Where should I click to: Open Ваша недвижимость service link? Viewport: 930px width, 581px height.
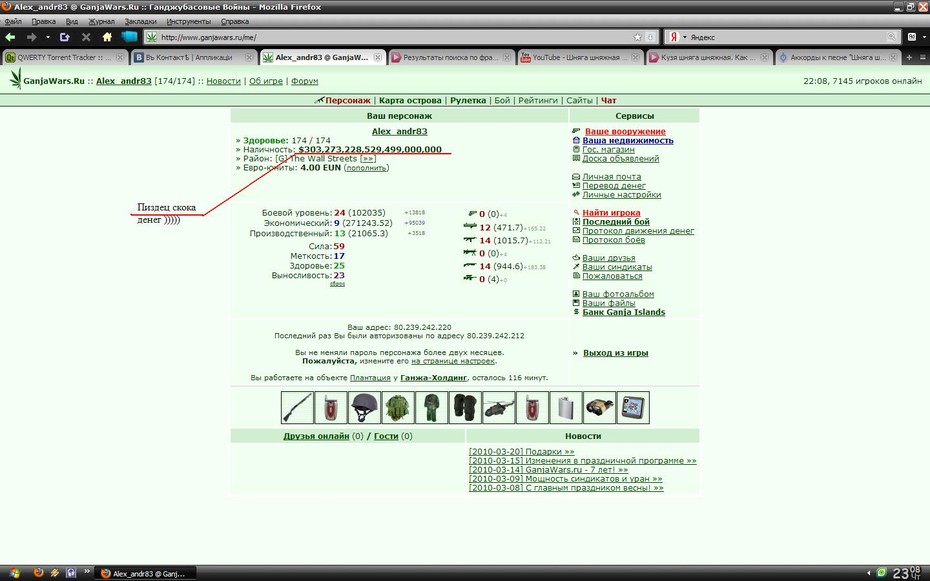point(628,141)
